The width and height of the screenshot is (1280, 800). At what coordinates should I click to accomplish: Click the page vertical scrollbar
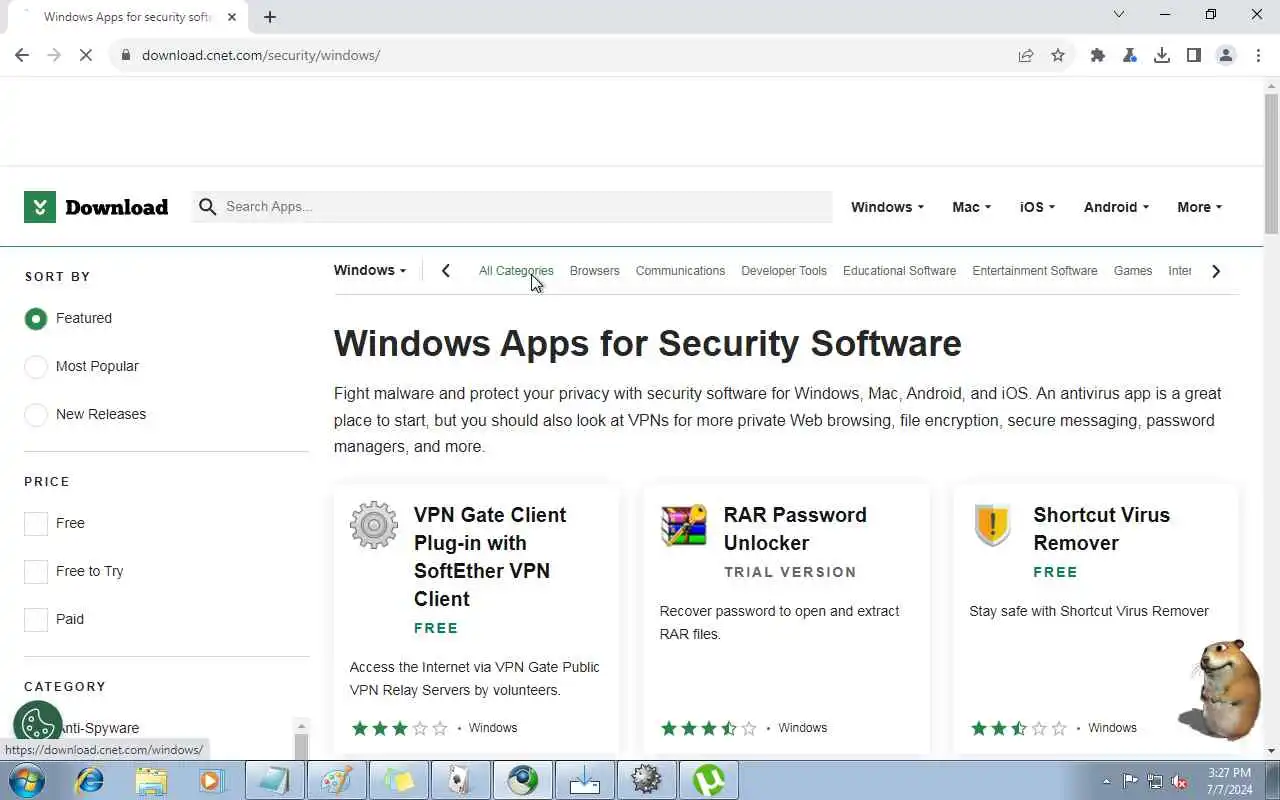pos(1271,164)
